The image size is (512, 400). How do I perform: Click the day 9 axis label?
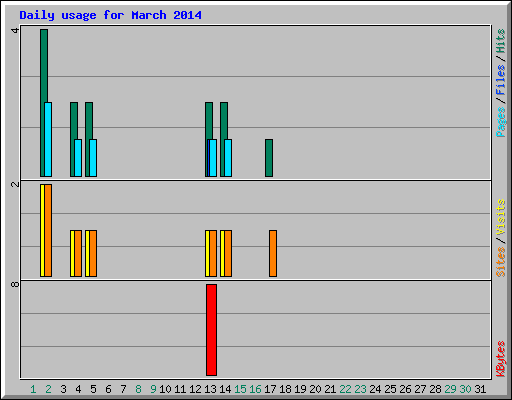click(x=153, y=389)
